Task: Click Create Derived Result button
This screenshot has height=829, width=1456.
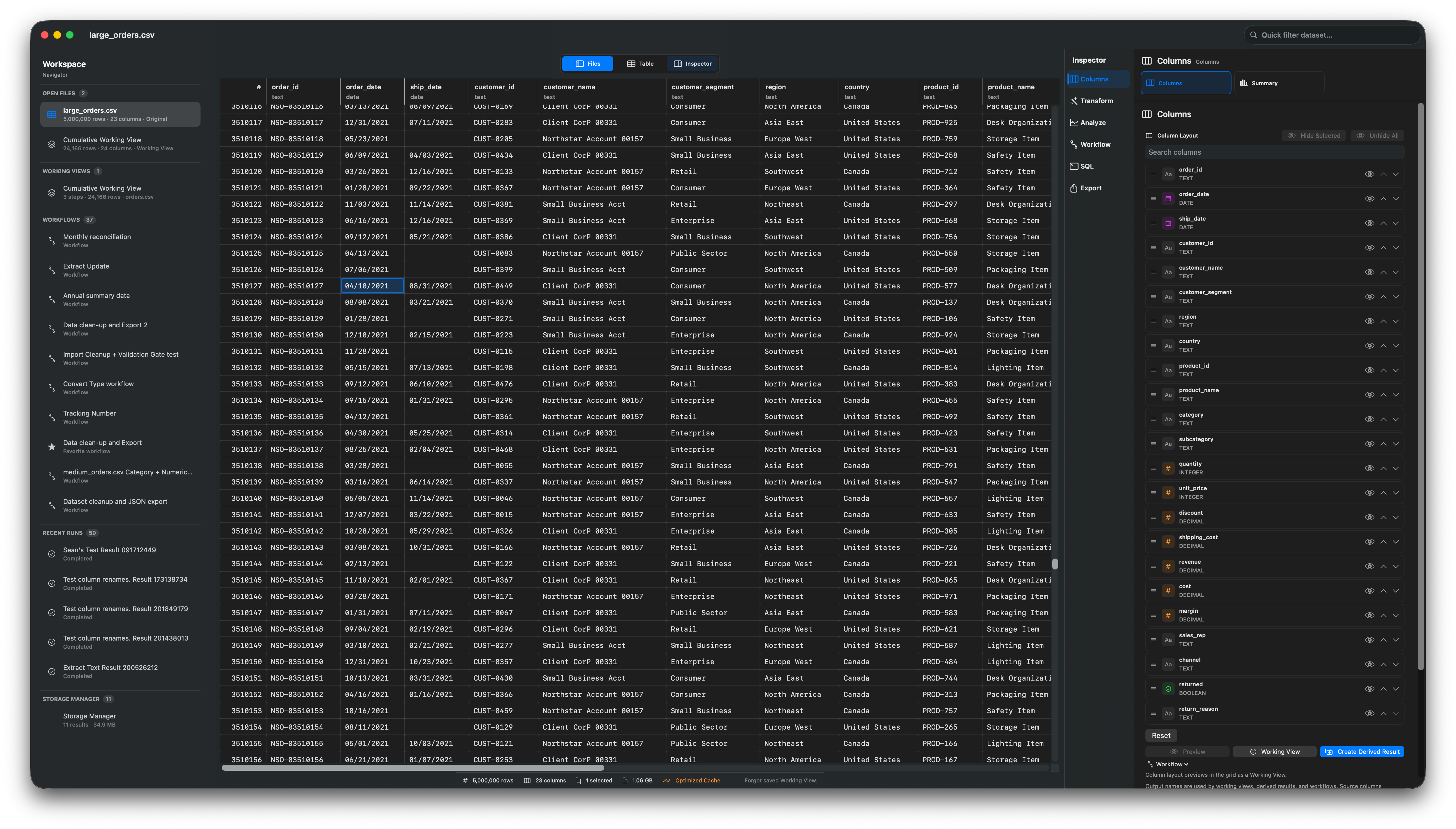Action: [1361, 752]
